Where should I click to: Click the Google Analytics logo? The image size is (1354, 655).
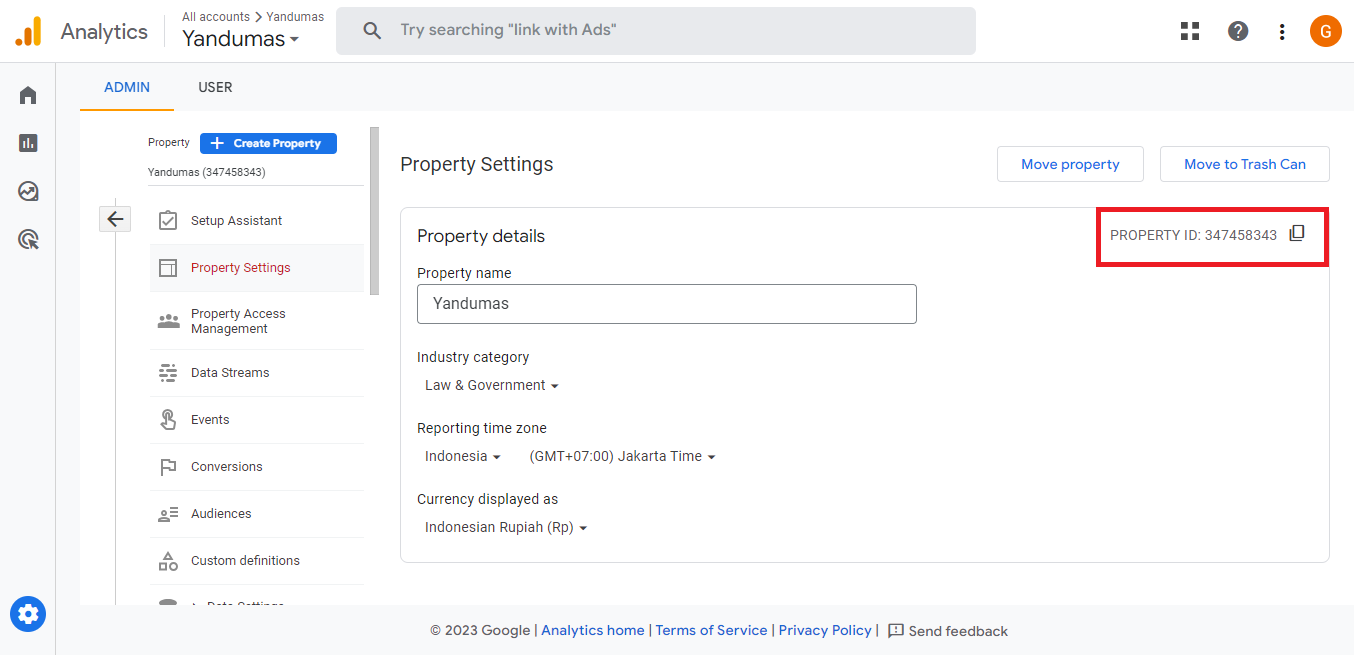(28, 32)
